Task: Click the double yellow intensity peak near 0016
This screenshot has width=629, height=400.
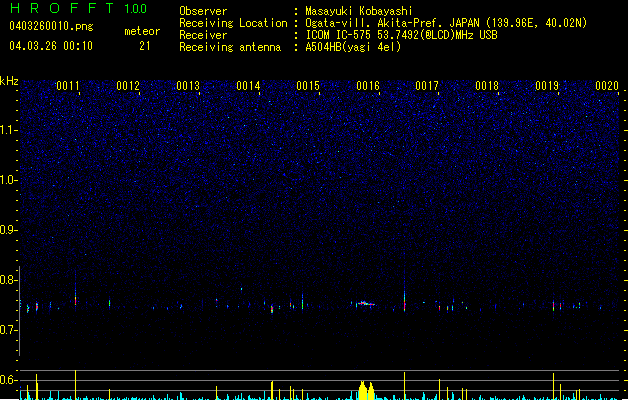Action: [x=366, y=391]
